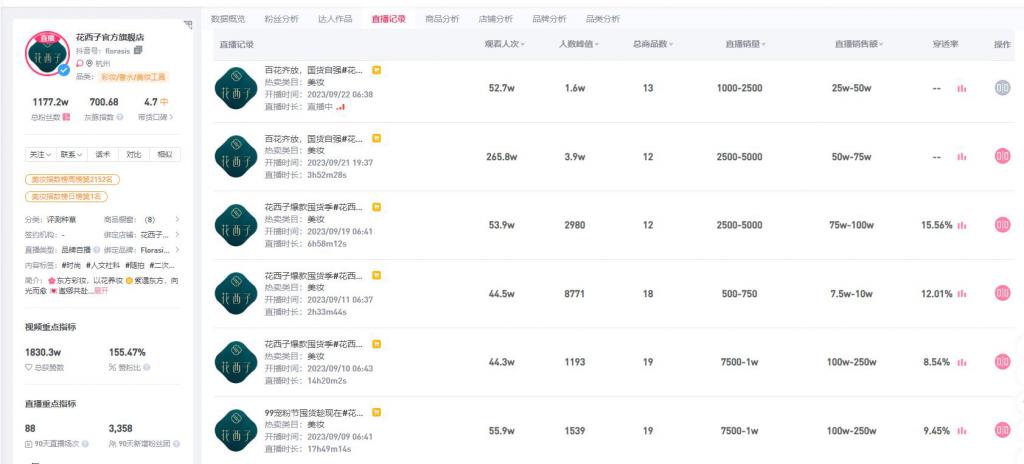Click the pink icon beside 总粉丝数
This screenshot has width=1024, height=464.
pyautogui.click(x=67, y=117)
